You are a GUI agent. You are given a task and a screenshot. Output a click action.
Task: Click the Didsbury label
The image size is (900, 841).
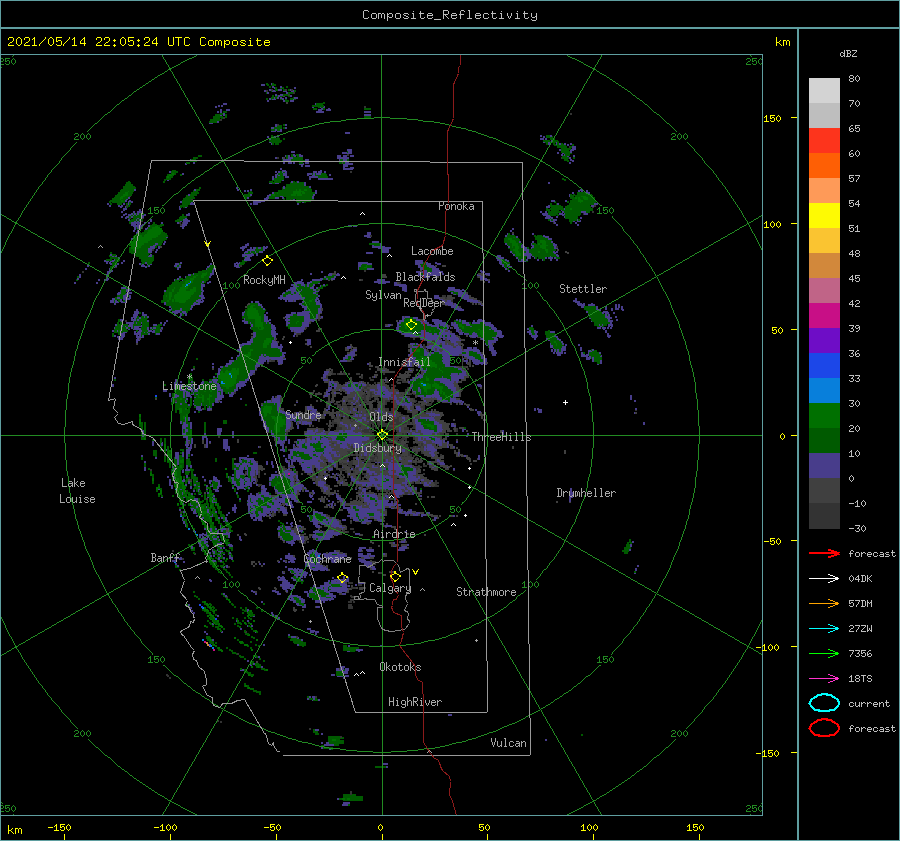378,448
